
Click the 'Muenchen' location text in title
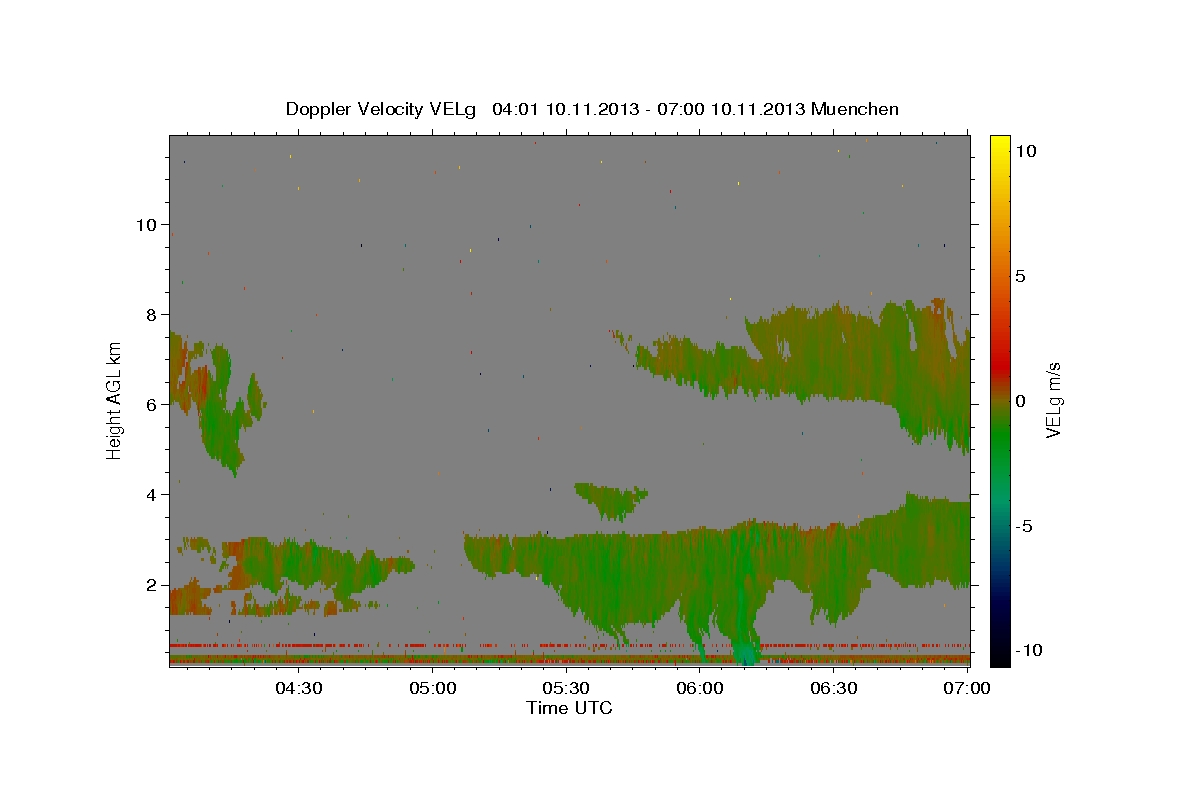(x=855, y=109)
